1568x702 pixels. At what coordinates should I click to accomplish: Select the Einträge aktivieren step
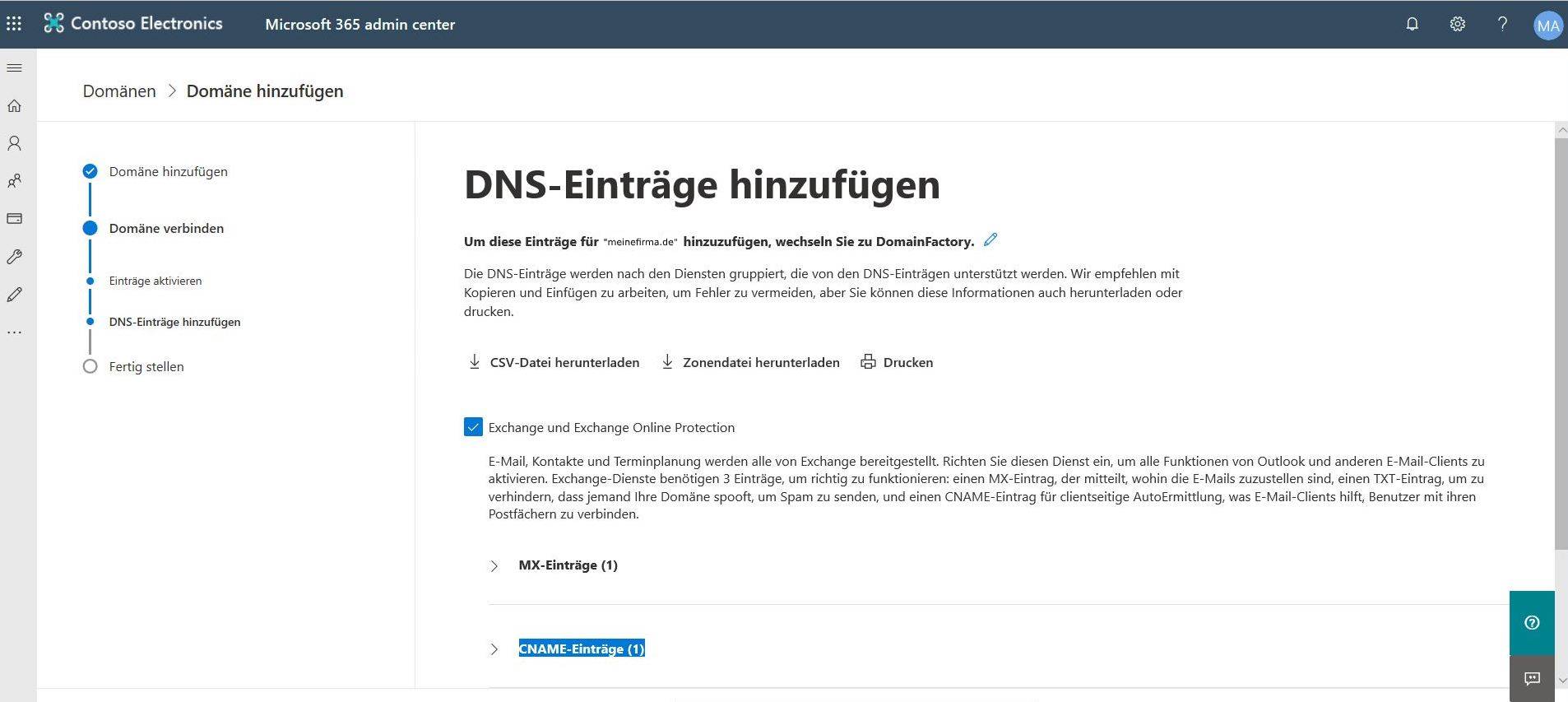click(155, 281)
